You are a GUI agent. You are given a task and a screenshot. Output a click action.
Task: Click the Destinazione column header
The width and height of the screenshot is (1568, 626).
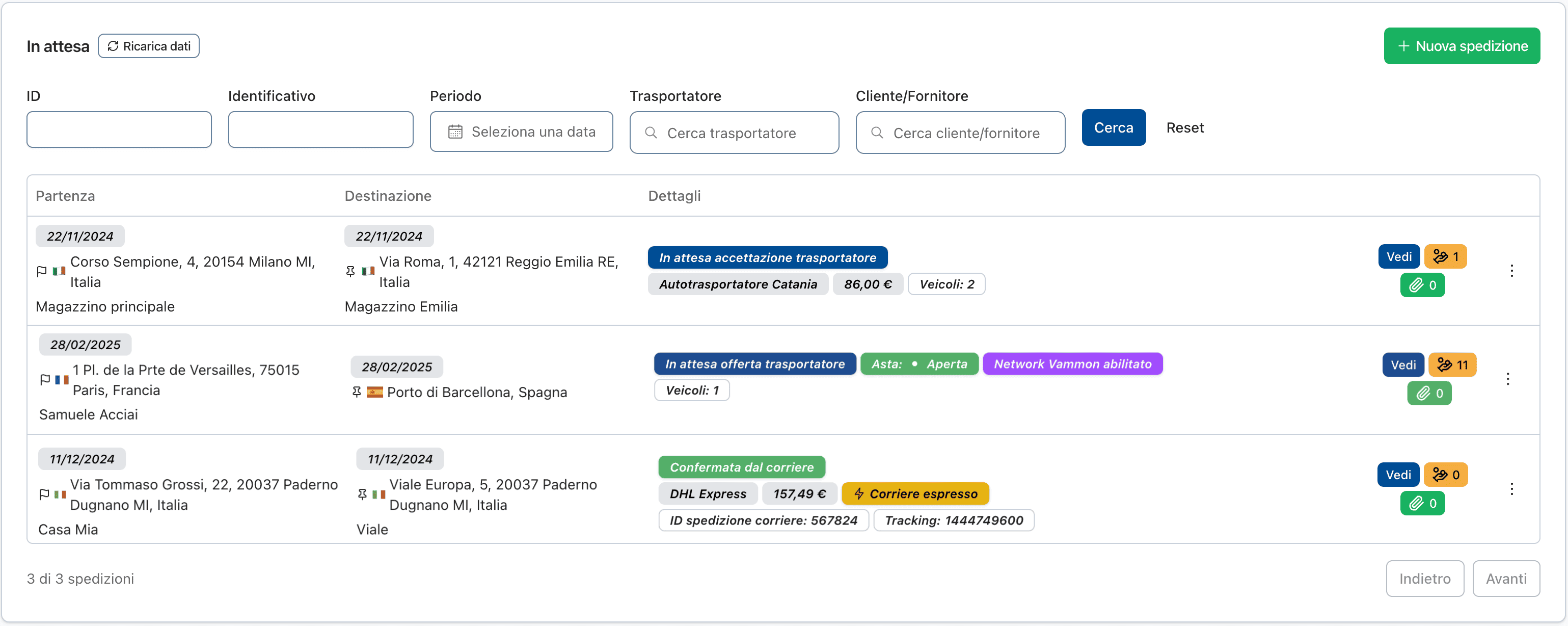pyautogui.click(x=388, y=196)
